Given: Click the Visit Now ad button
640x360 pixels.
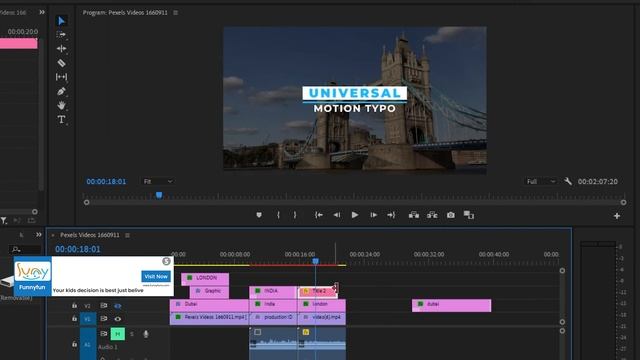Looking at the screenshot, I should [x=156, y=276].
